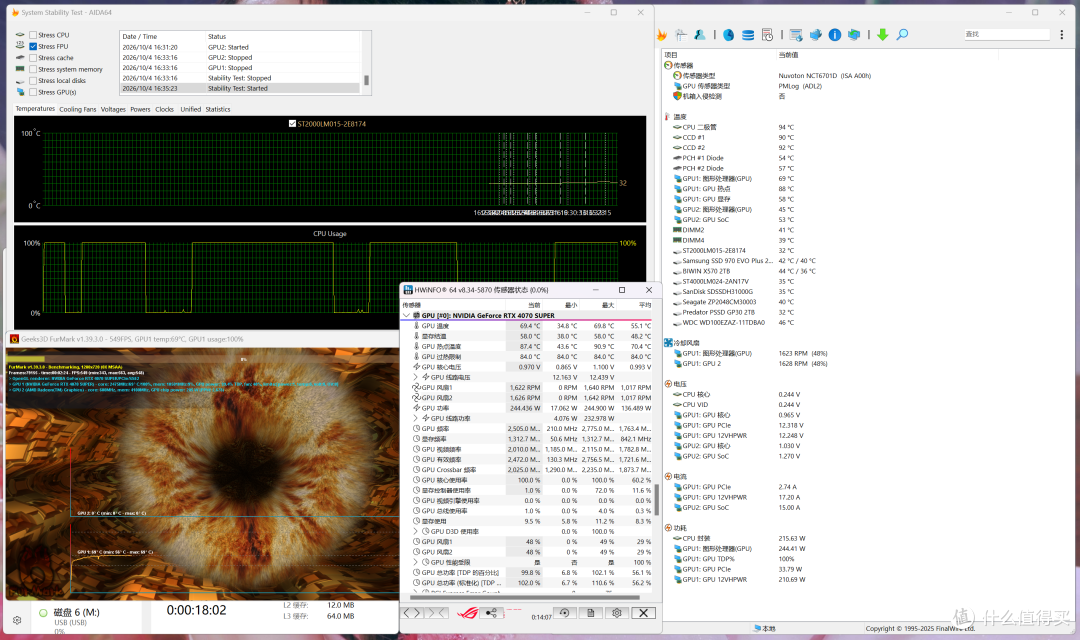Click the 当前值 column header in AIDA64
Viewport: 1080px width, 640px height.
click(x=788, y=55)
